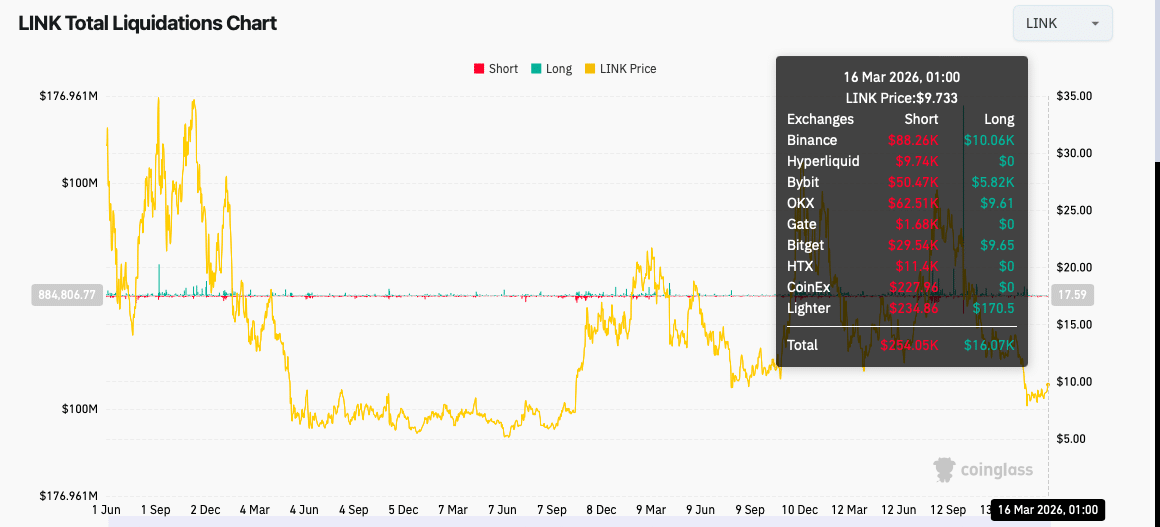1160x527 pixels.
Task: Click the HTX row in the tooltip
Action: click(x=900, y=266)
